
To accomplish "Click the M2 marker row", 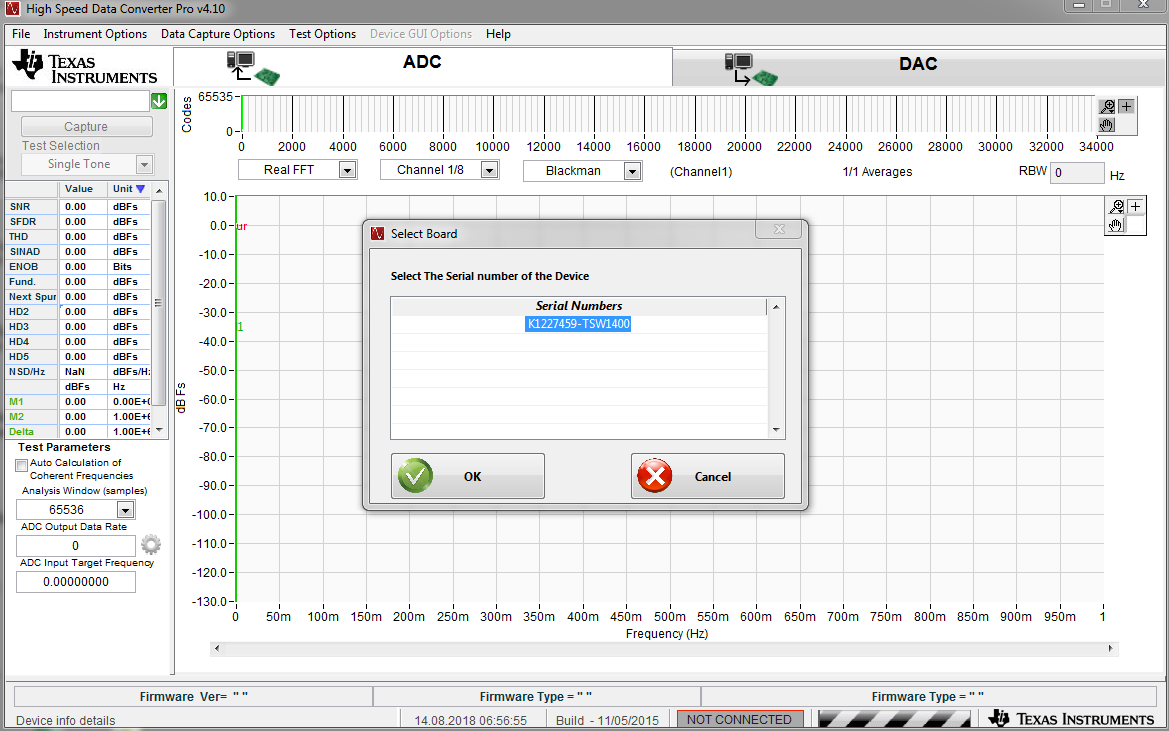I will (78, 417).
